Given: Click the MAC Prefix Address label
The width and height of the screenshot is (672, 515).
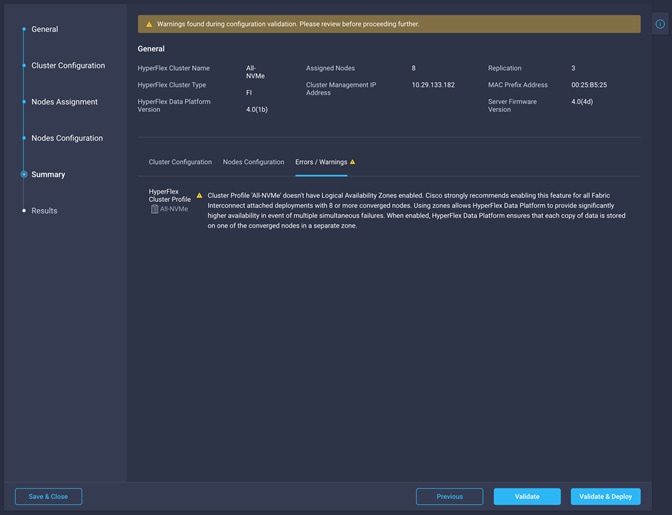Looking at the screenshot, I should [518, 85].
